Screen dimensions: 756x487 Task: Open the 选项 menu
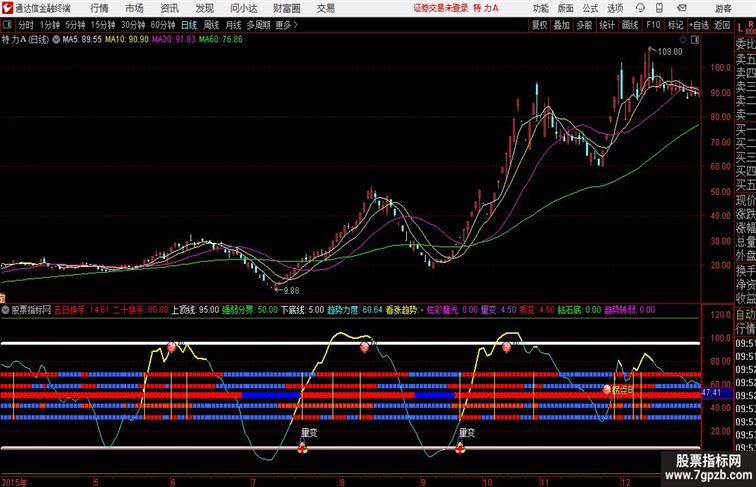pyautogui.click(x=615, y=8)
